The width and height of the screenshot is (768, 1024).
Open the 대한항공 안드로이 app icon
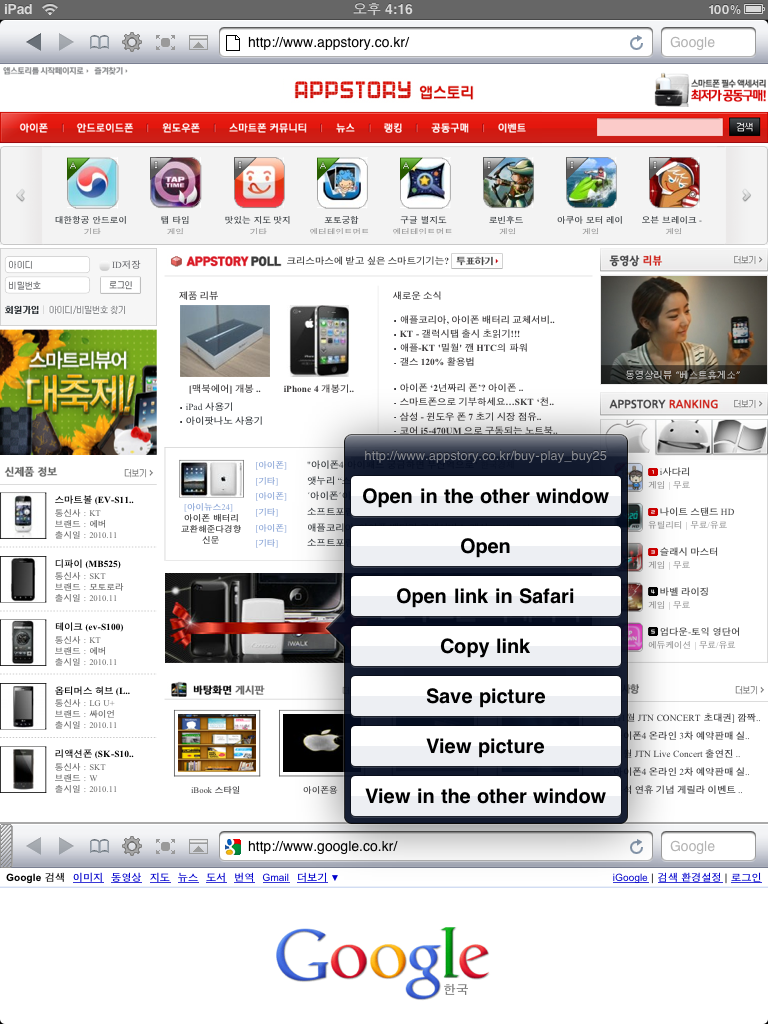point(92,183)
